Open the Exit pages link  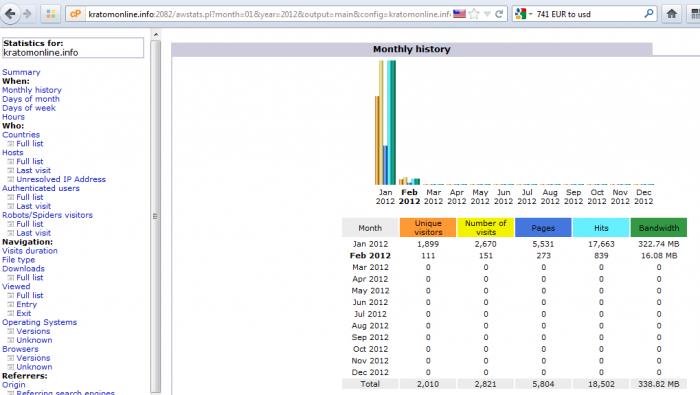click(24, 313)
